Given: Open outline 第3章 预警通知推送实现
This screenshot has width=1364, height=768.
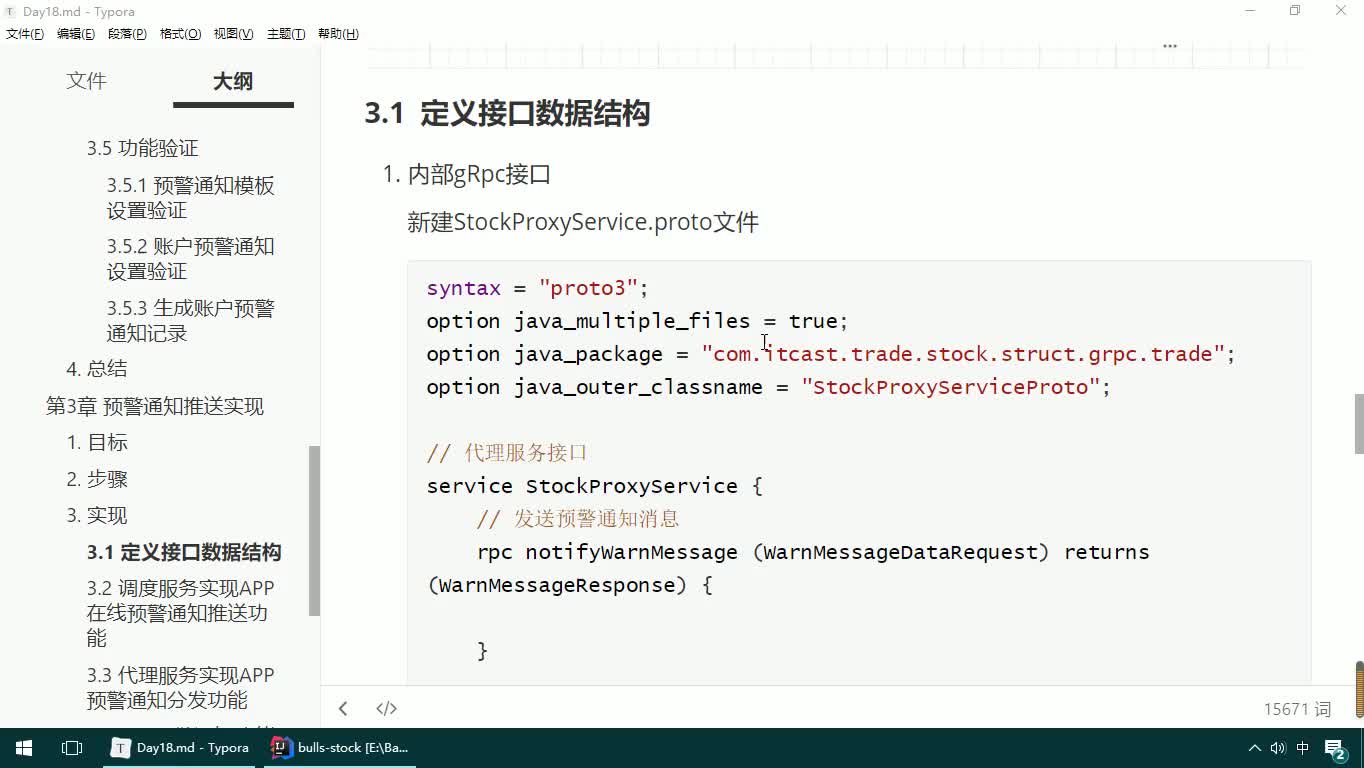Looking at the screenshot, I should click(x=155, y=406).
